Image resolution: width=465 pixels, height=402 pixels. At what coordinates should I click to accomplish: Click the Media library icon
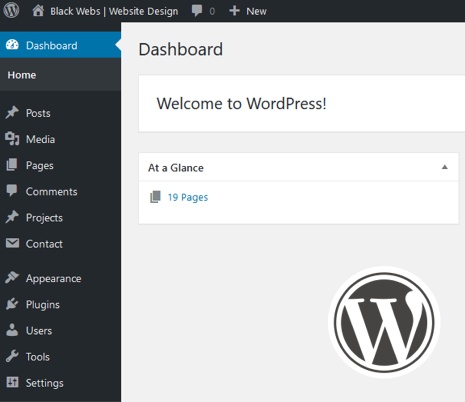pos(12,139)
